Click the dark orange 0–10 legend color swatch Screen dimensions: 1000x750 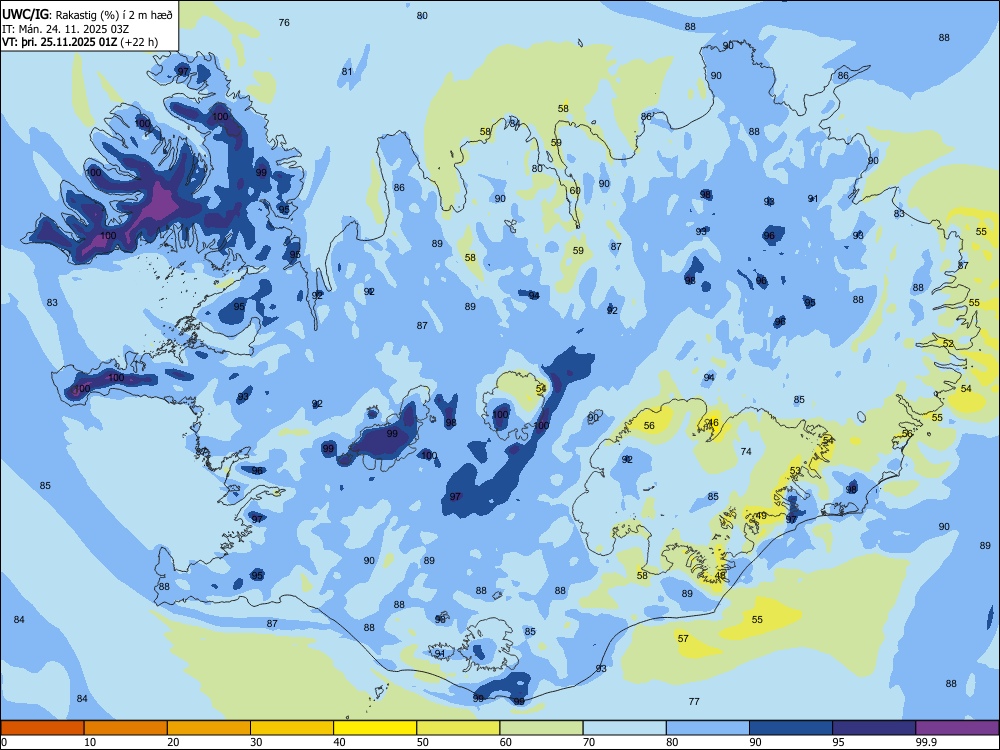42,728
